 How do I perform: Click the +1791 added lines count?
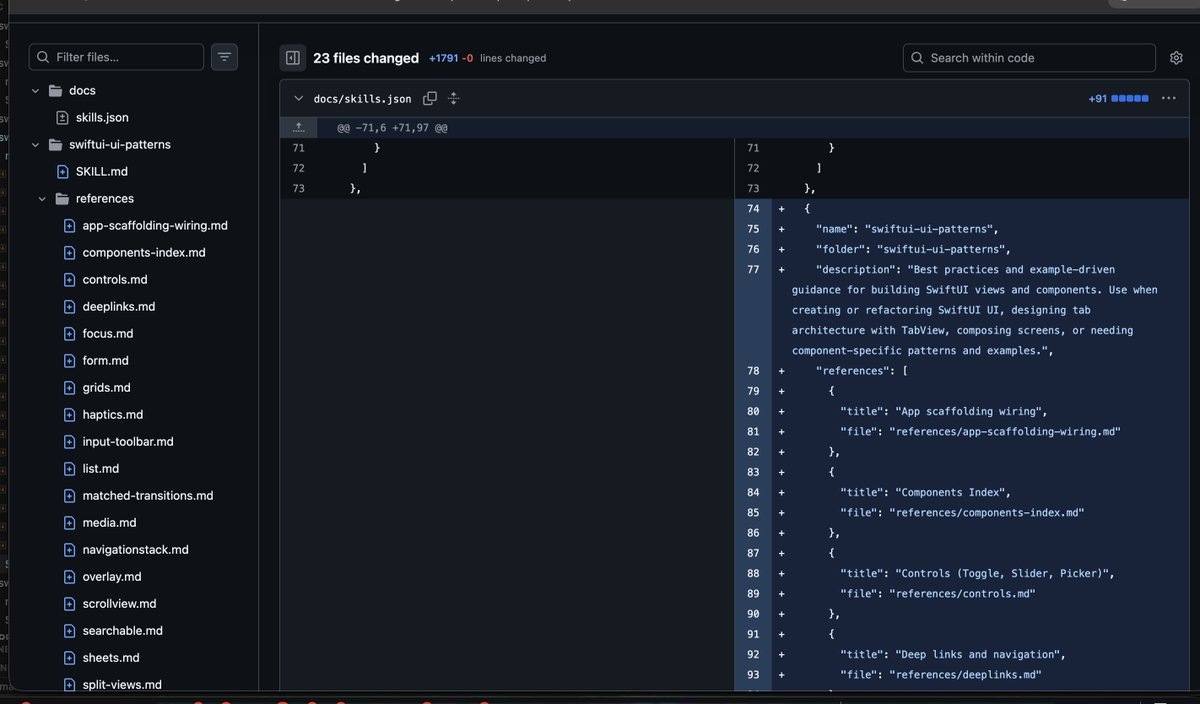[x=443, y=58]
